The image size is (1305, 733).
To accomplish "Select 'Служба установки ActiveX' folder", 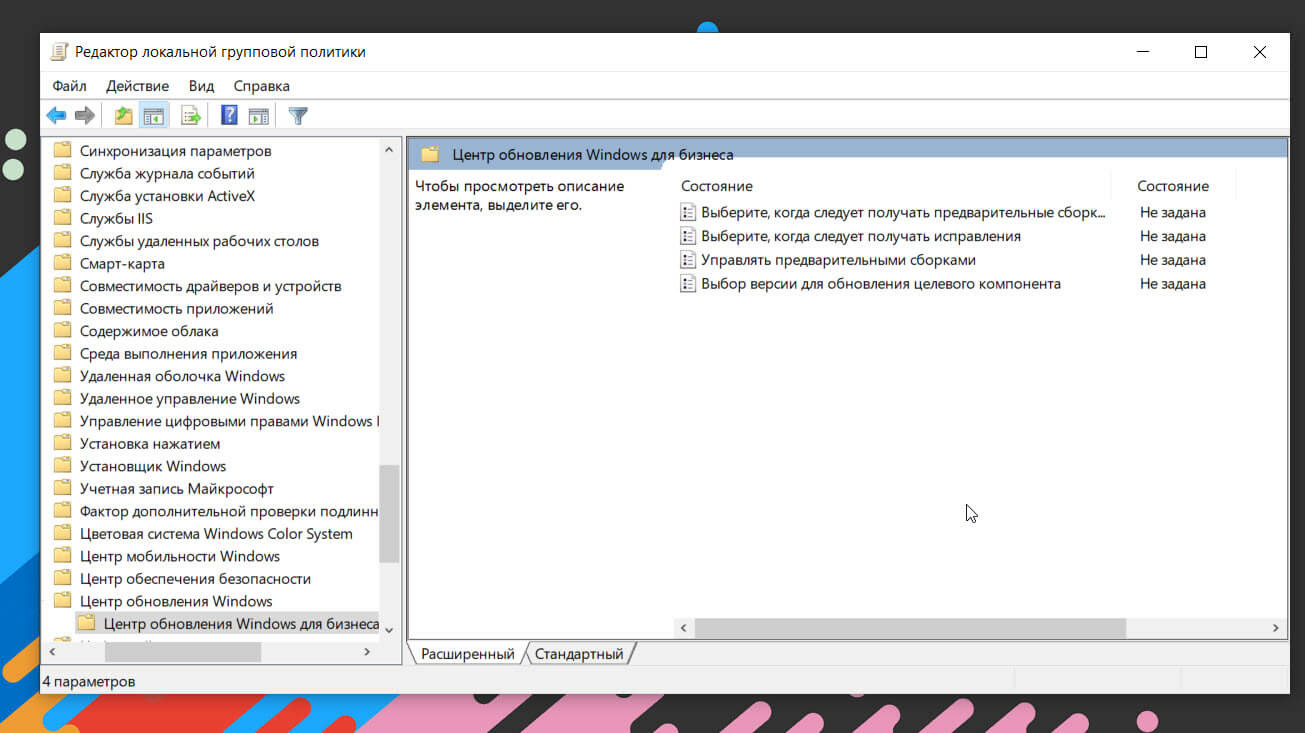I will point(167,196).
